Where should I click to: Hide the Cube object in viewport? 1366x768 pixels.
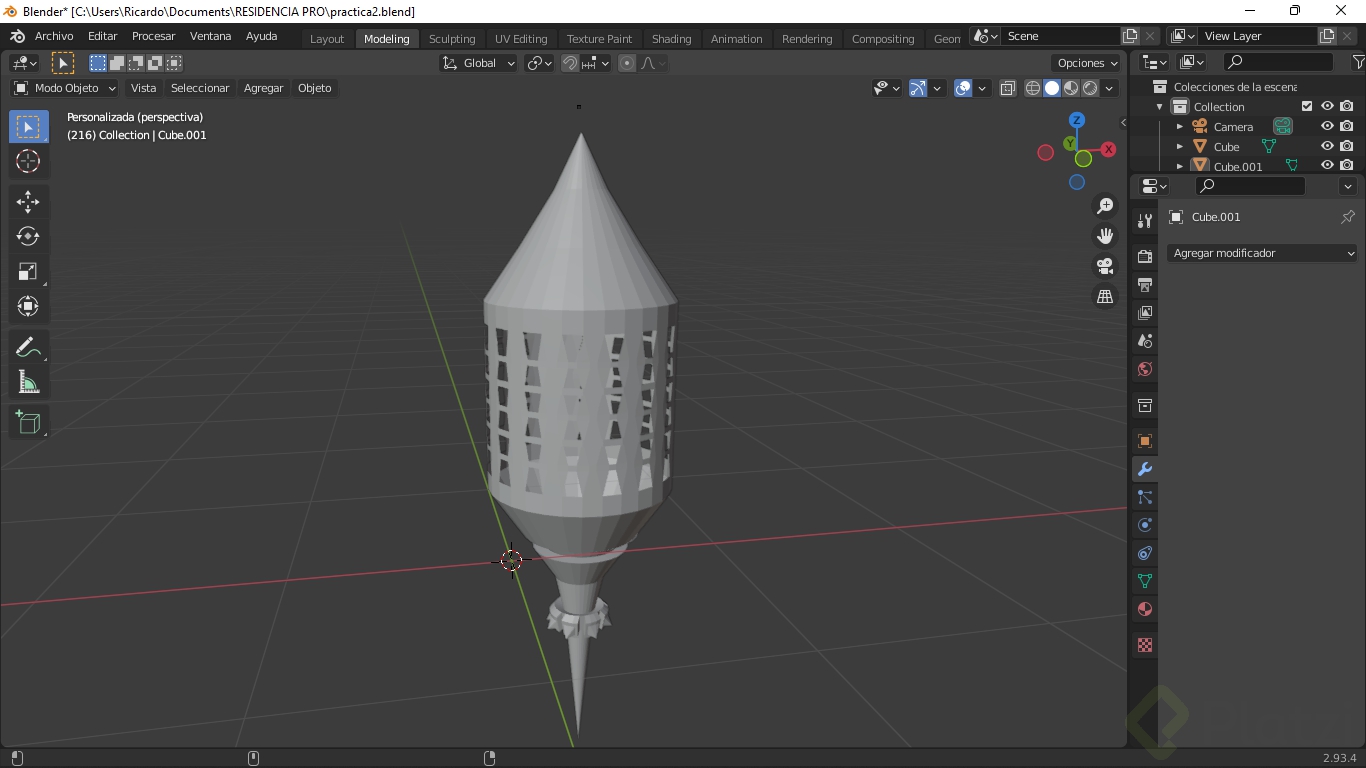coord(1327,147)
